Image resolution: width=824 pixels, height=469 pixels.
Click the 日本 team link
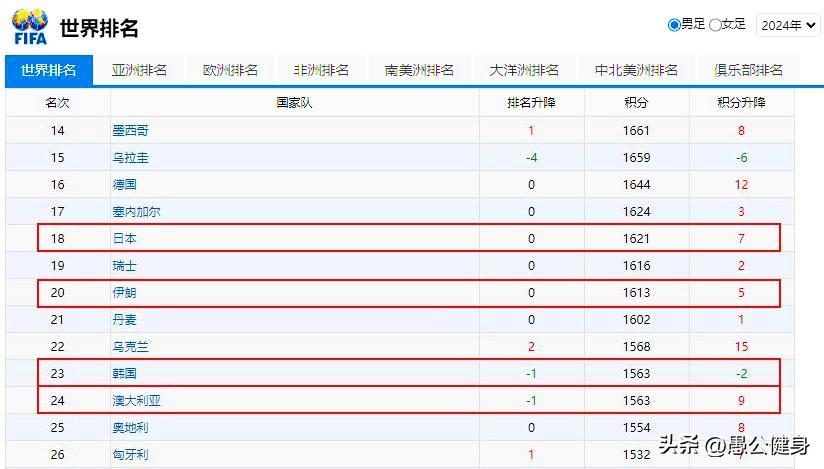(124, 239)
